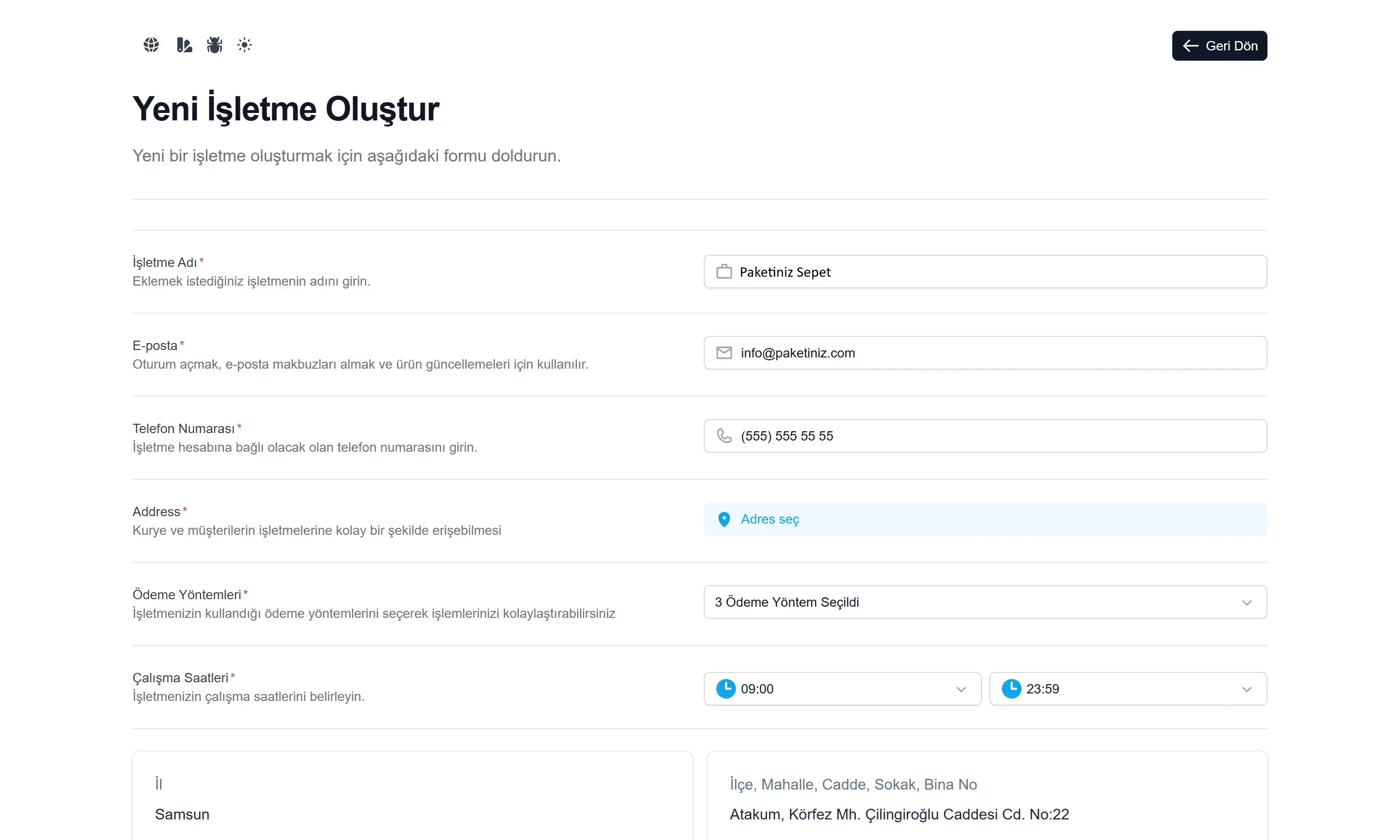Click the briefcase icon in İşletme Adı field

tap(724, 272)
